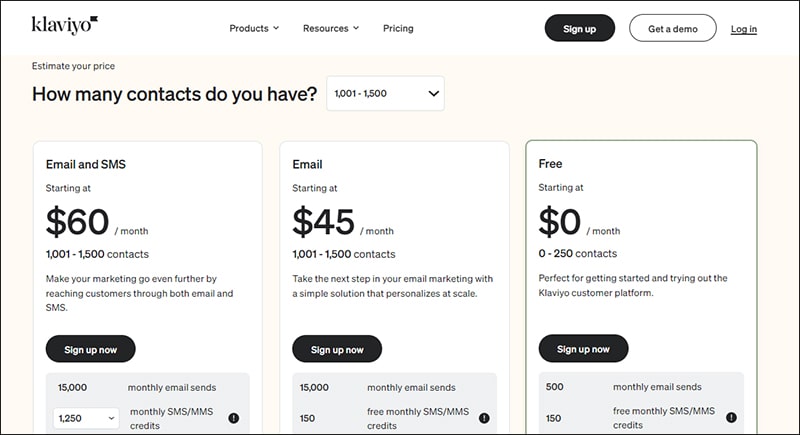Open the 1,250 SMS/MMS credits dropdown
The width and height of the screenshot is (800, 435).
(86, 418)
